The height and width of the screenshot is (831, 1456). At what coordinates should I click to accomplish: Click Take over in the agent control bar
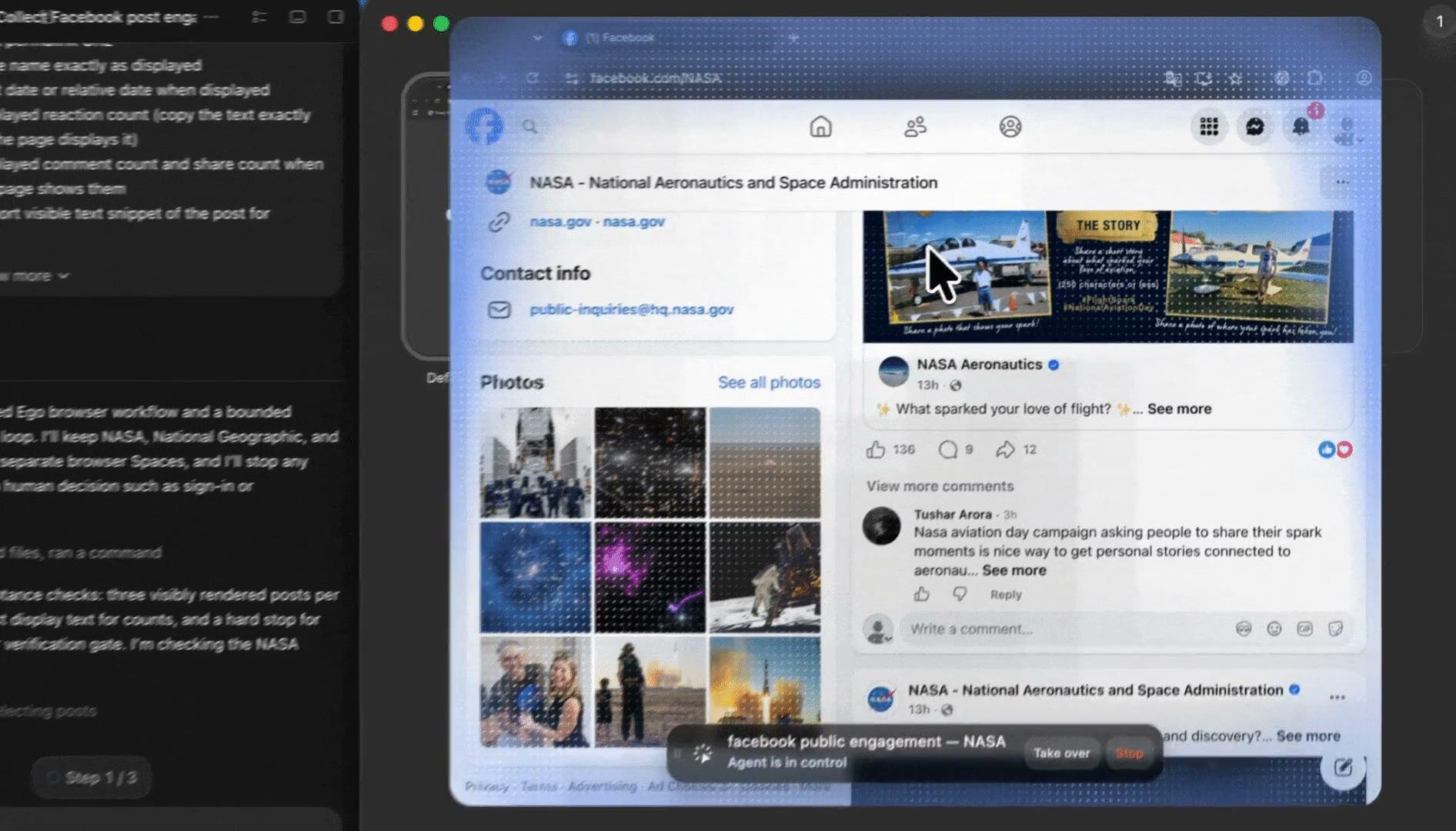point(1061,753)
